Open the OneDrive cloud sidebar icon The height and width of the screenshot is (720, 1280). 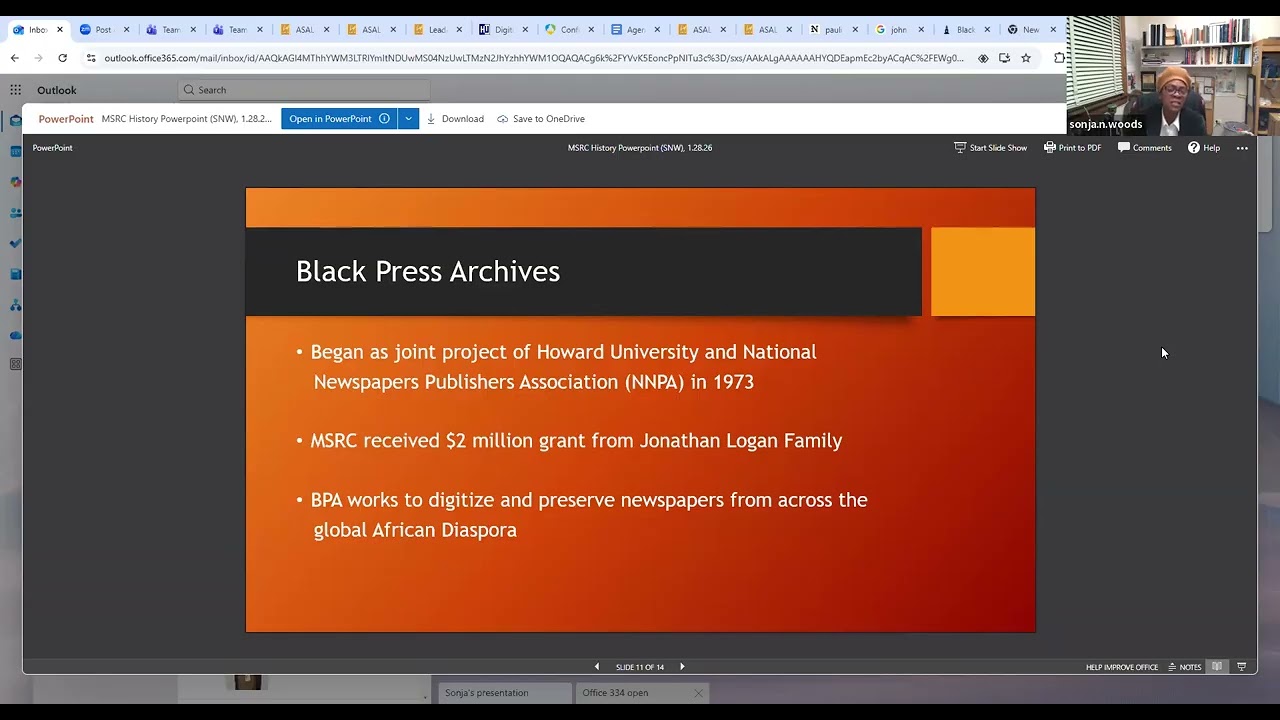click(x=16, y=335)
